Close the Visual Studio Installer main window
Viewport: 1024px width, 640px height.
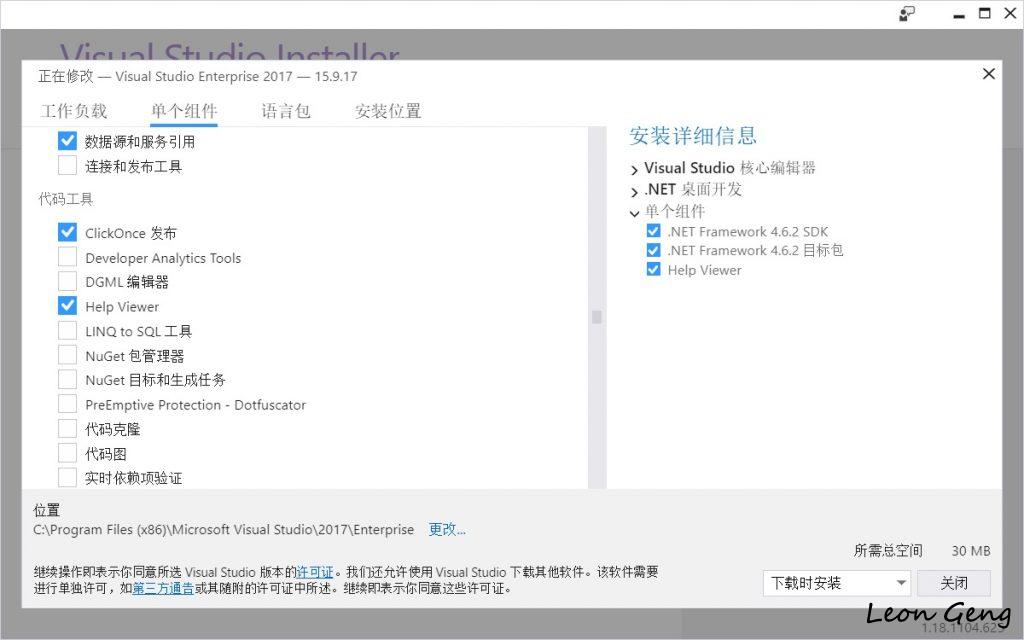pyautogui.click(x=1010, y=14)
